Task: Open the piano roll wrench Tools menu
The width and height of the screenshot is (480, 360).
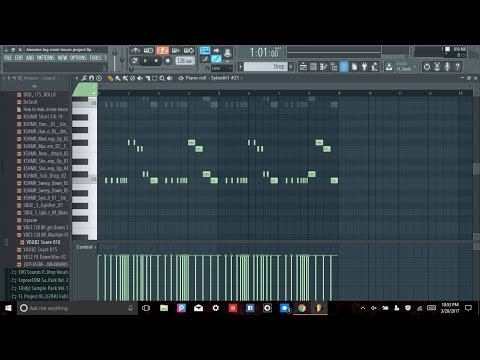Action: tap(84, 78)
